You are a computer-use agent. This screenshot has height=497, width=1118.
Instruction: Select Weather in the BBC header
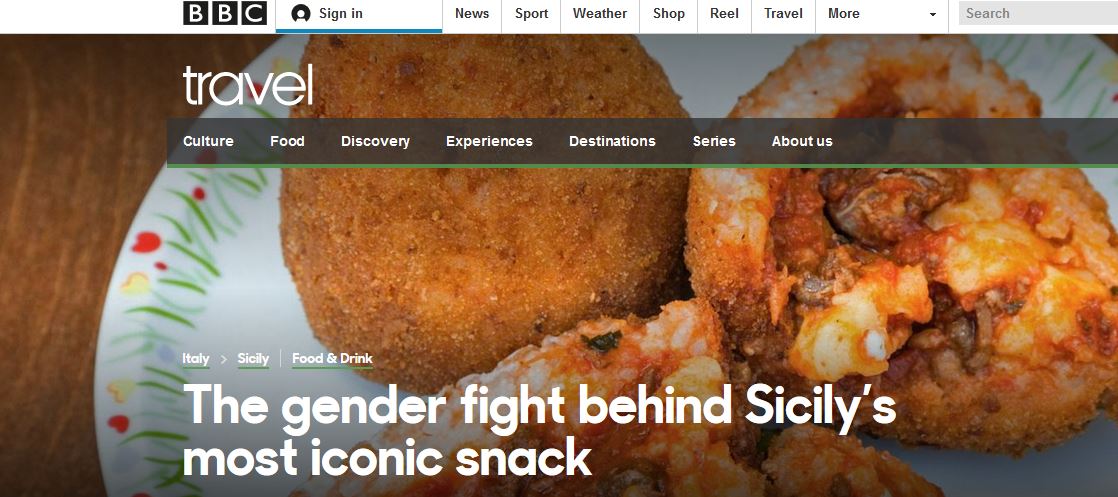(600, 14)
